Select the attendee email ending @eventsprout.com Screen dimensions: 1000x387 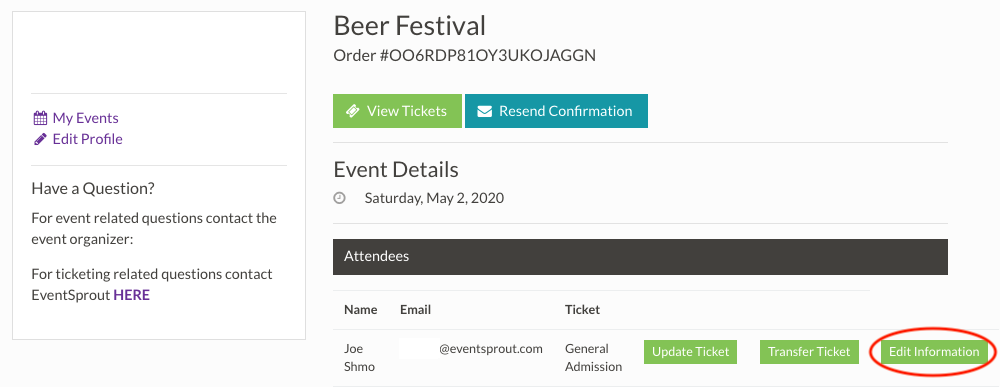[471, 349]
